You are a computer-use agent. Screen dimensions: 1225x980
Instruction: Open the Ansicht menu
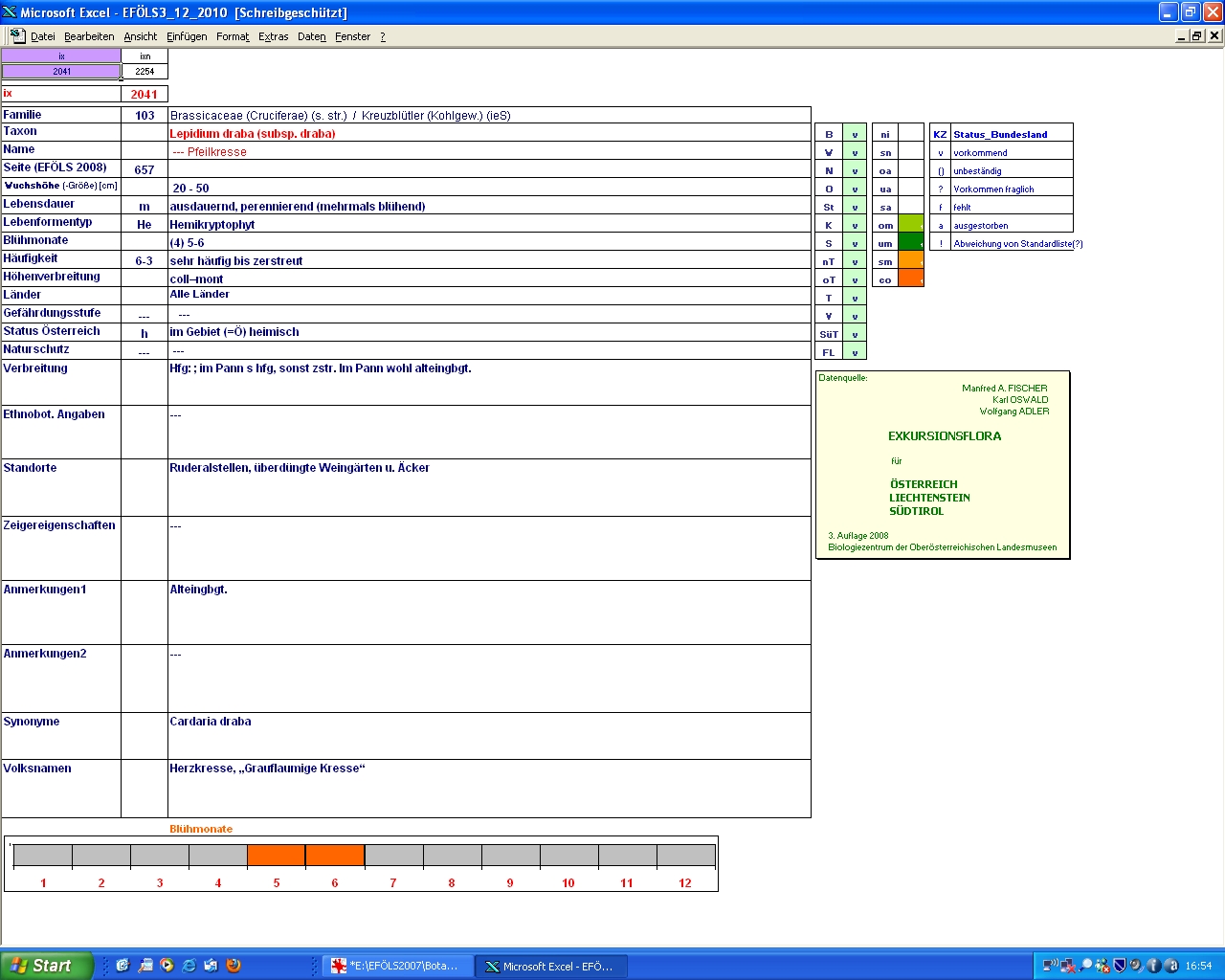click(141, 36)
